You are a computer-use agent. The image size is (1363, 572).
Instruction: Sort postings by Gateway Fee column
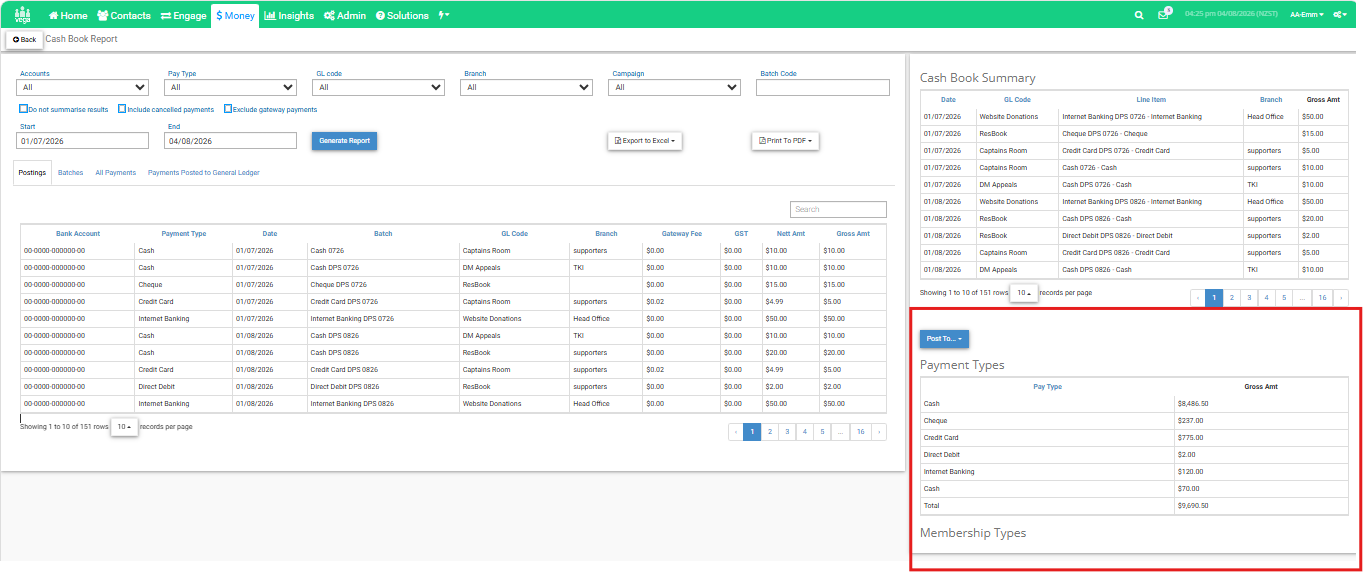point(682,234)
